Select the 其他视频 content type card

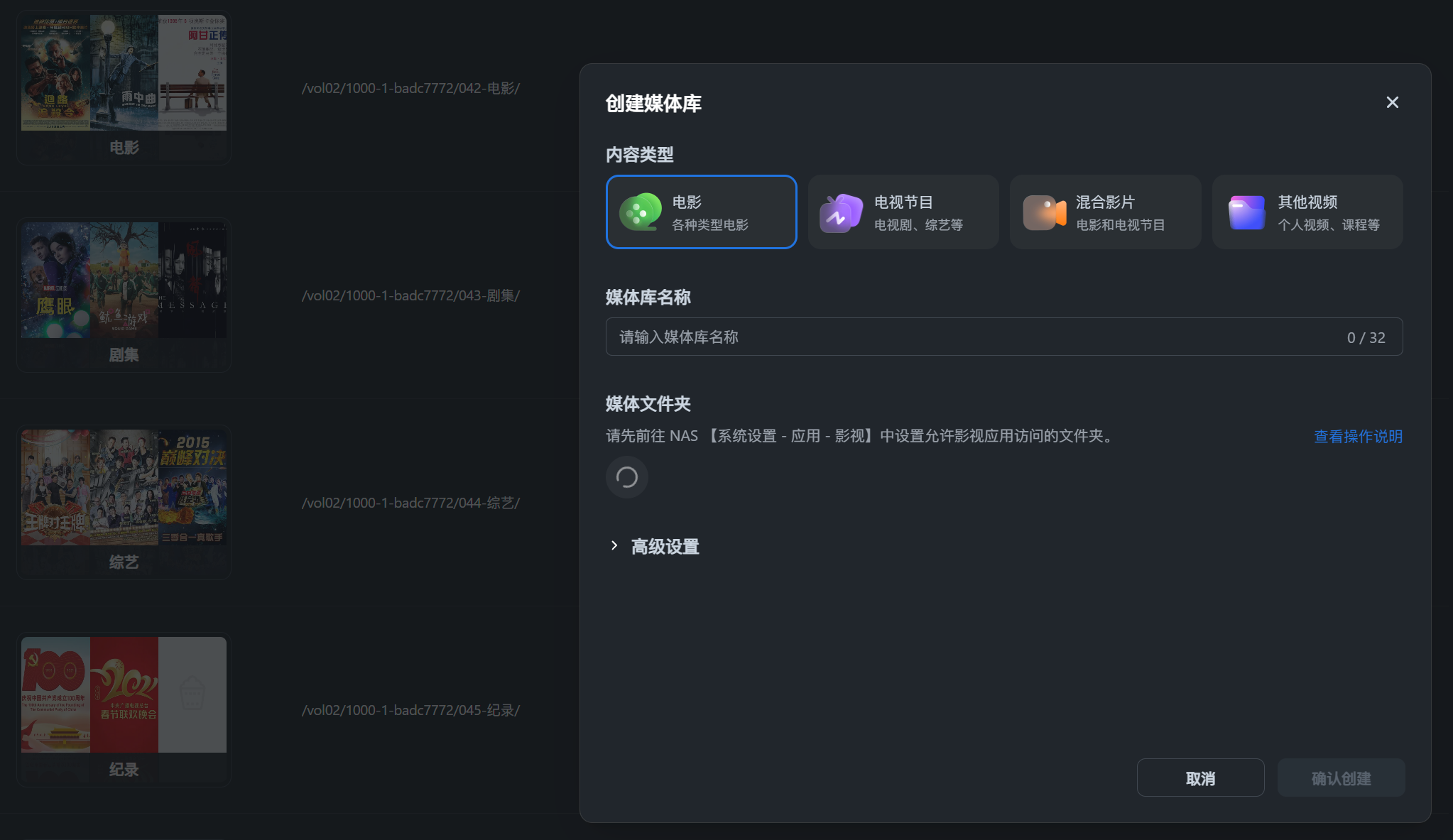click(1307, 212)
